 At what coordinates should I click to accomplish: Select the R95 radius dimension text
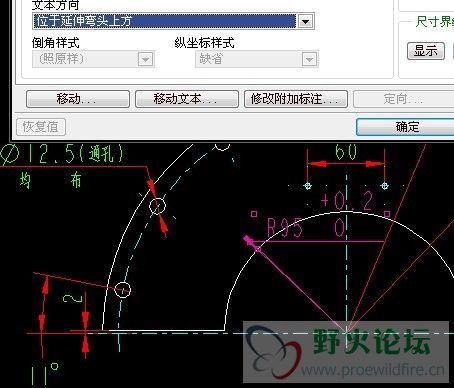(x=285, y=229)
